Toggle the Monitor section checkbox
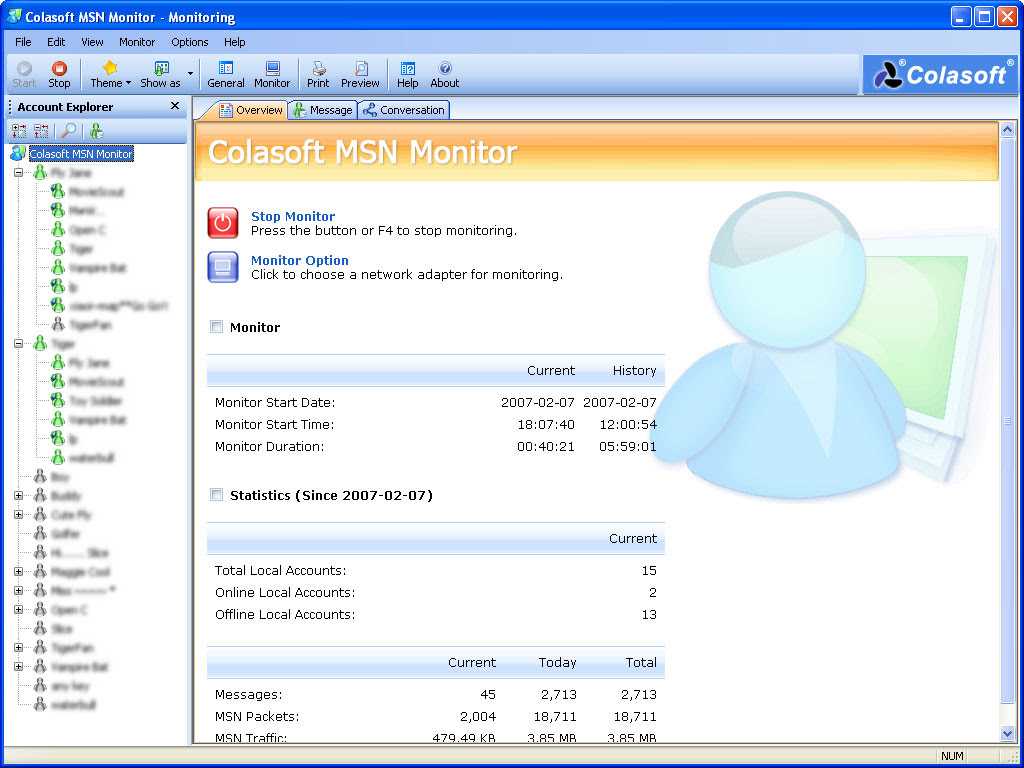This screenshot has height=768, width=1024. pos(216,327)
